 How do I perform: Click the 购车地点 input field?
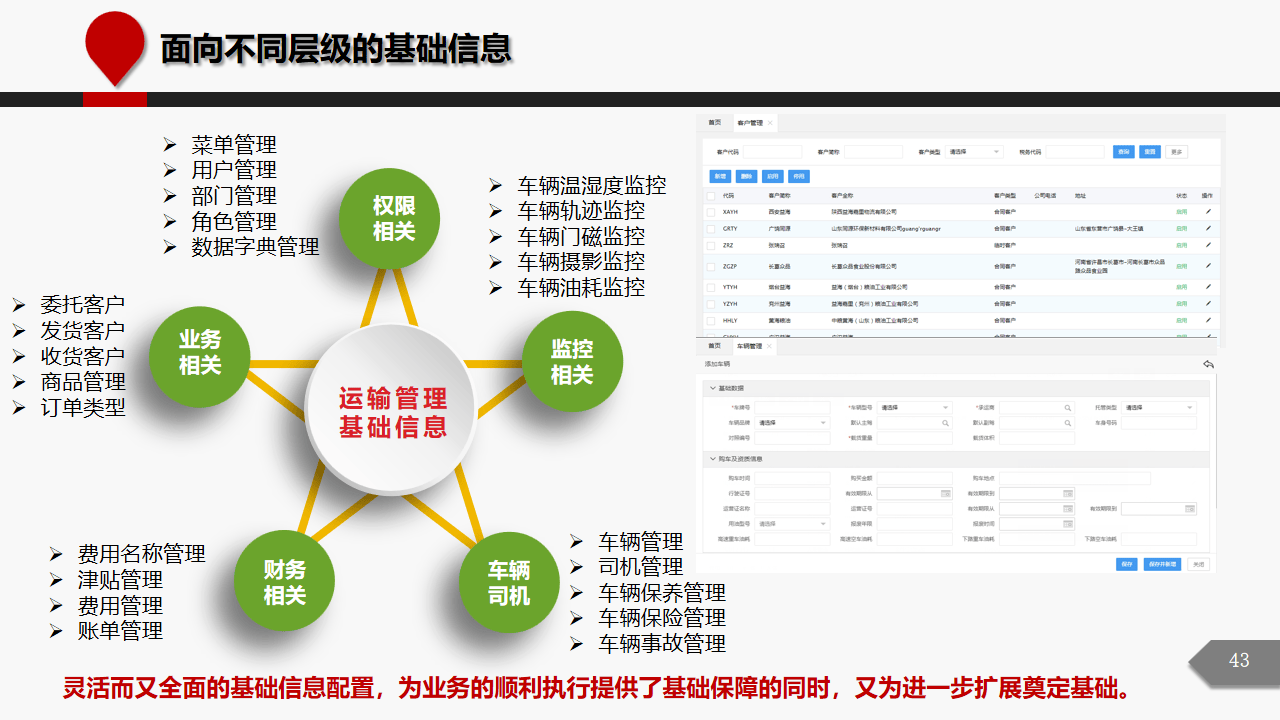(1075, 479)
